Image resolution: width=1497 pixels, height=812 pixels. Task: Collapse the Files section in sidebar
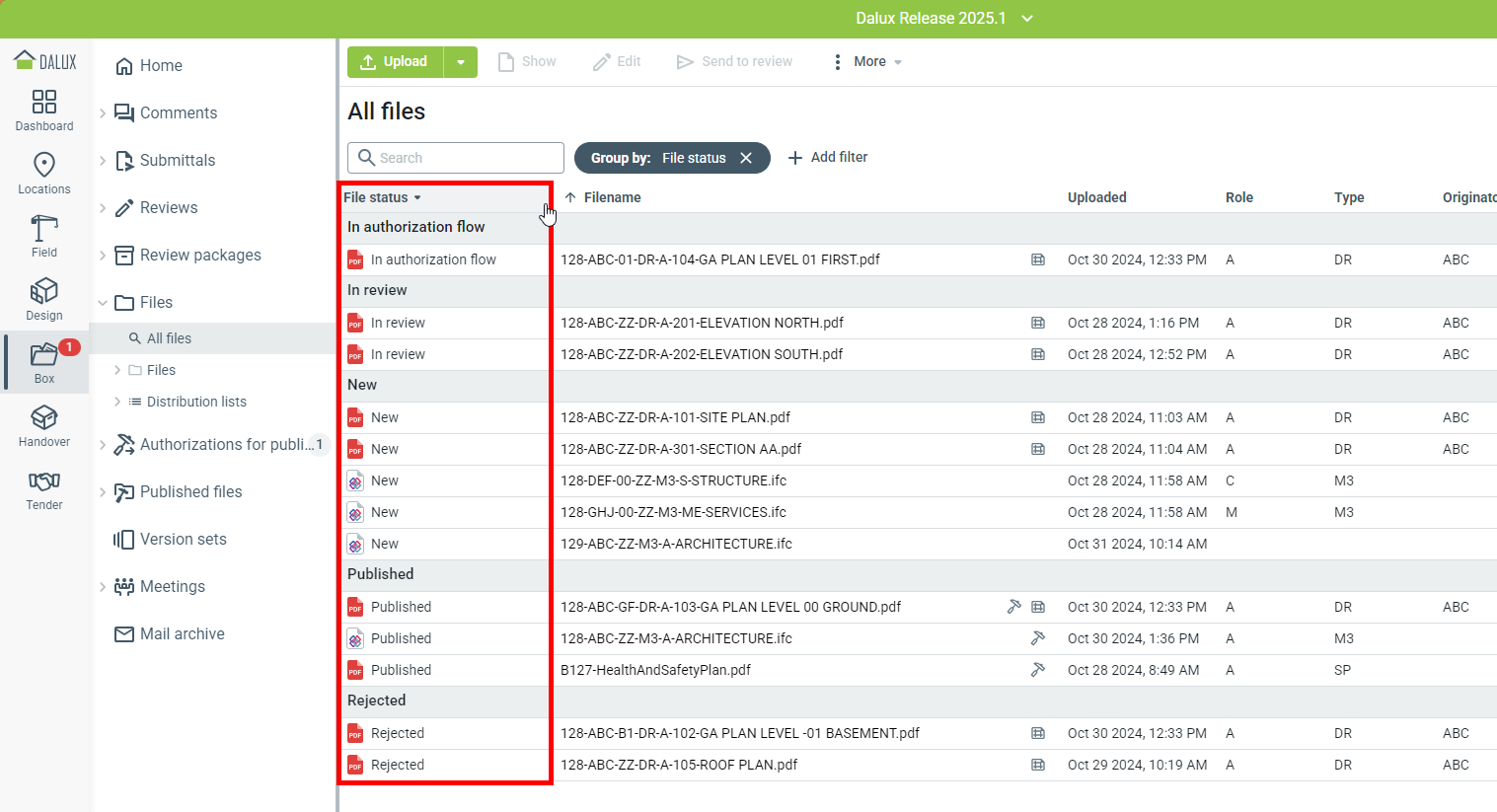103,303
